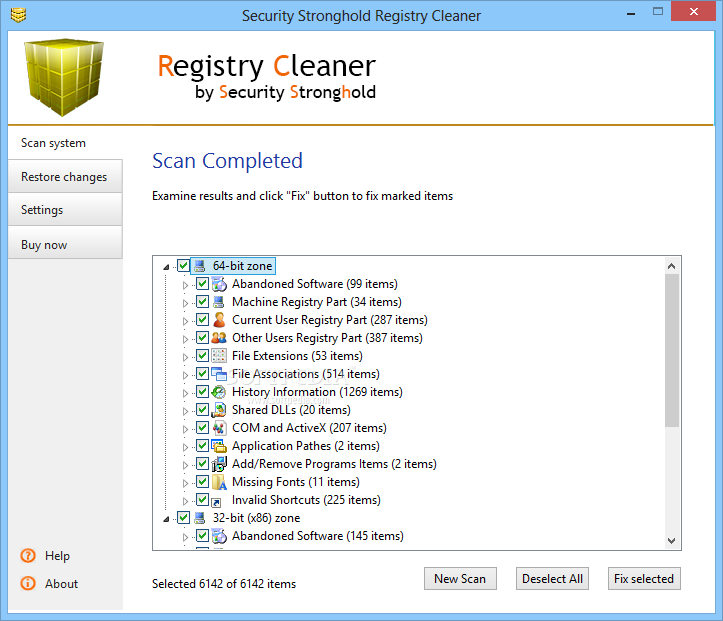
Task: Uncheck Abandoned Software (99 items) checkbox
Action: pos(202,284)
